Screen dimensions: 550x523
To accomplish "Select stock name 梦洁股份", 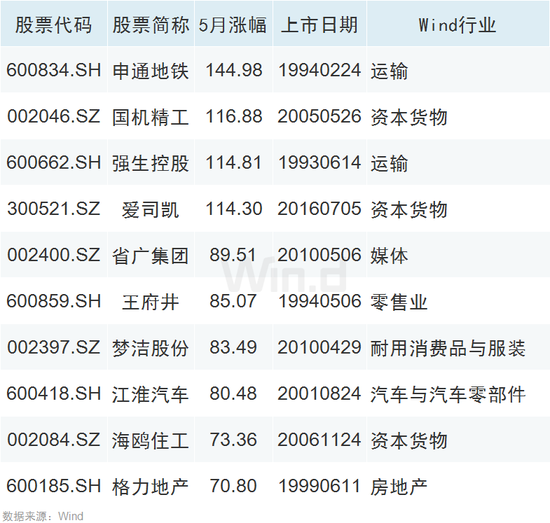I will pos(151,348).
